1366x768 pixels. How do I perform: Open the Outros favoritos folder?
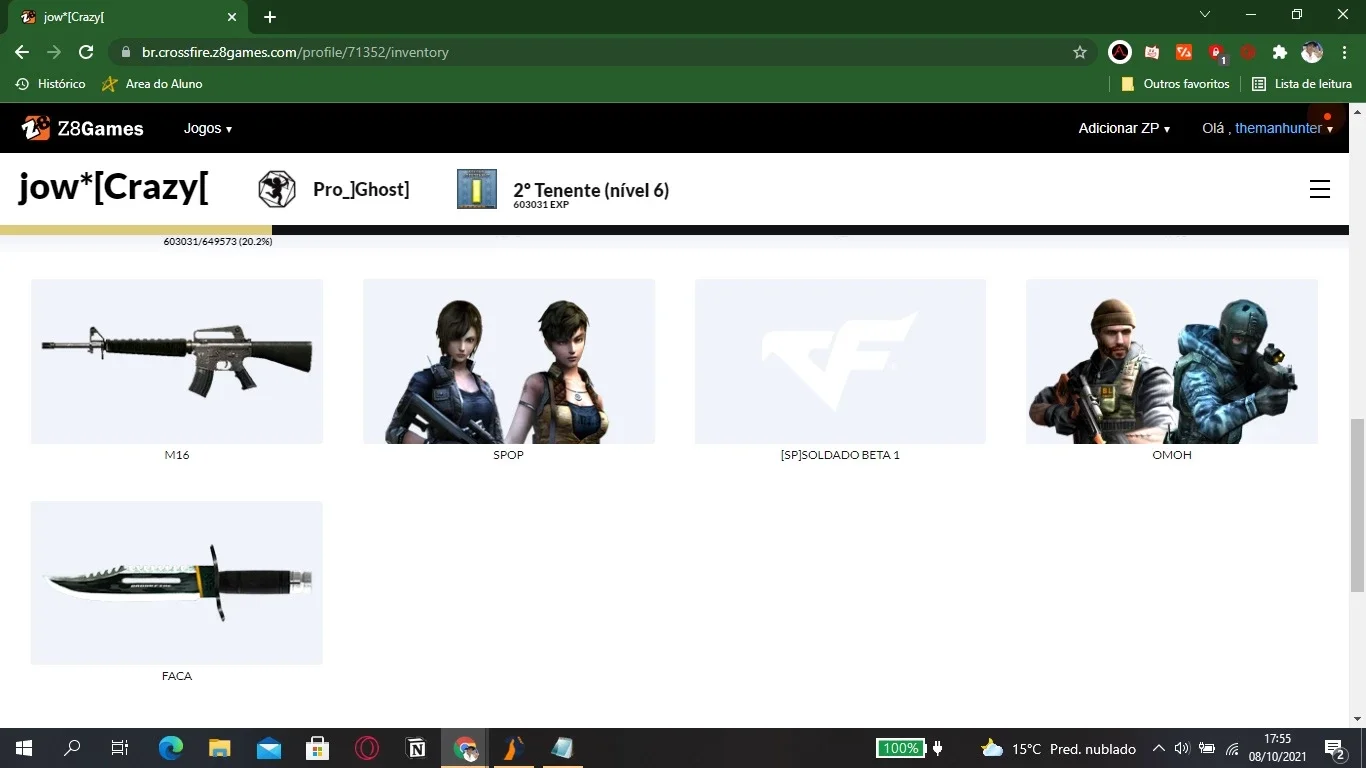click(1175, 84)
